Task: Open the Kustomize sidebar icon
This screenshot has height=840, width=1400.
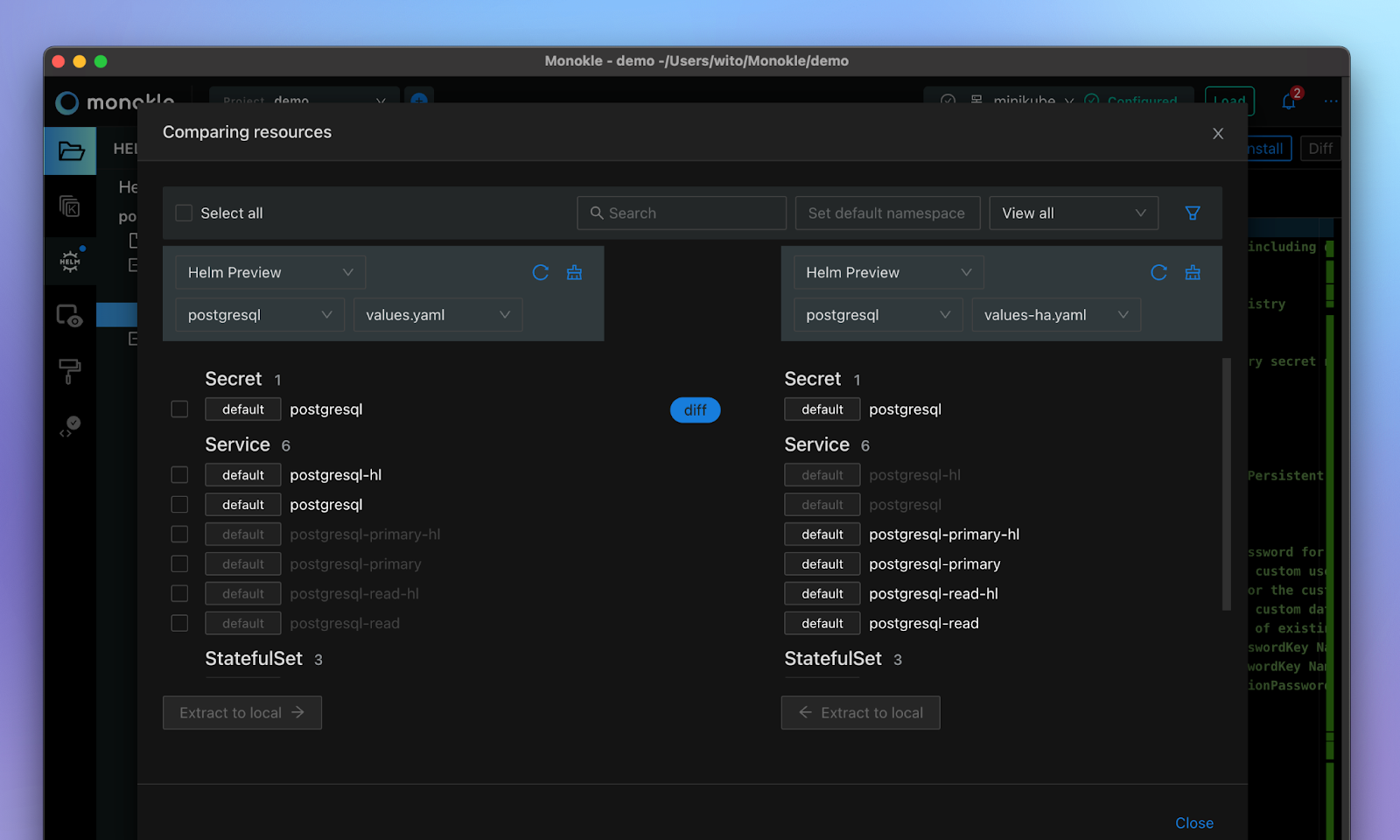Action: coord(70,206)
